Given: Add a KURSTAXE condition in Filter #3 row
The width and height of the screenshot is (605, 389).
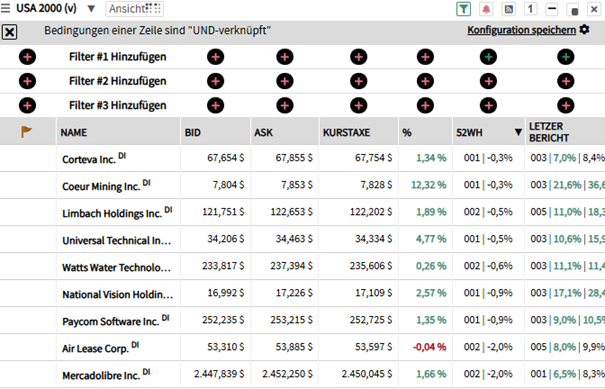Looking at the screenshot, I should pos(358,105).
